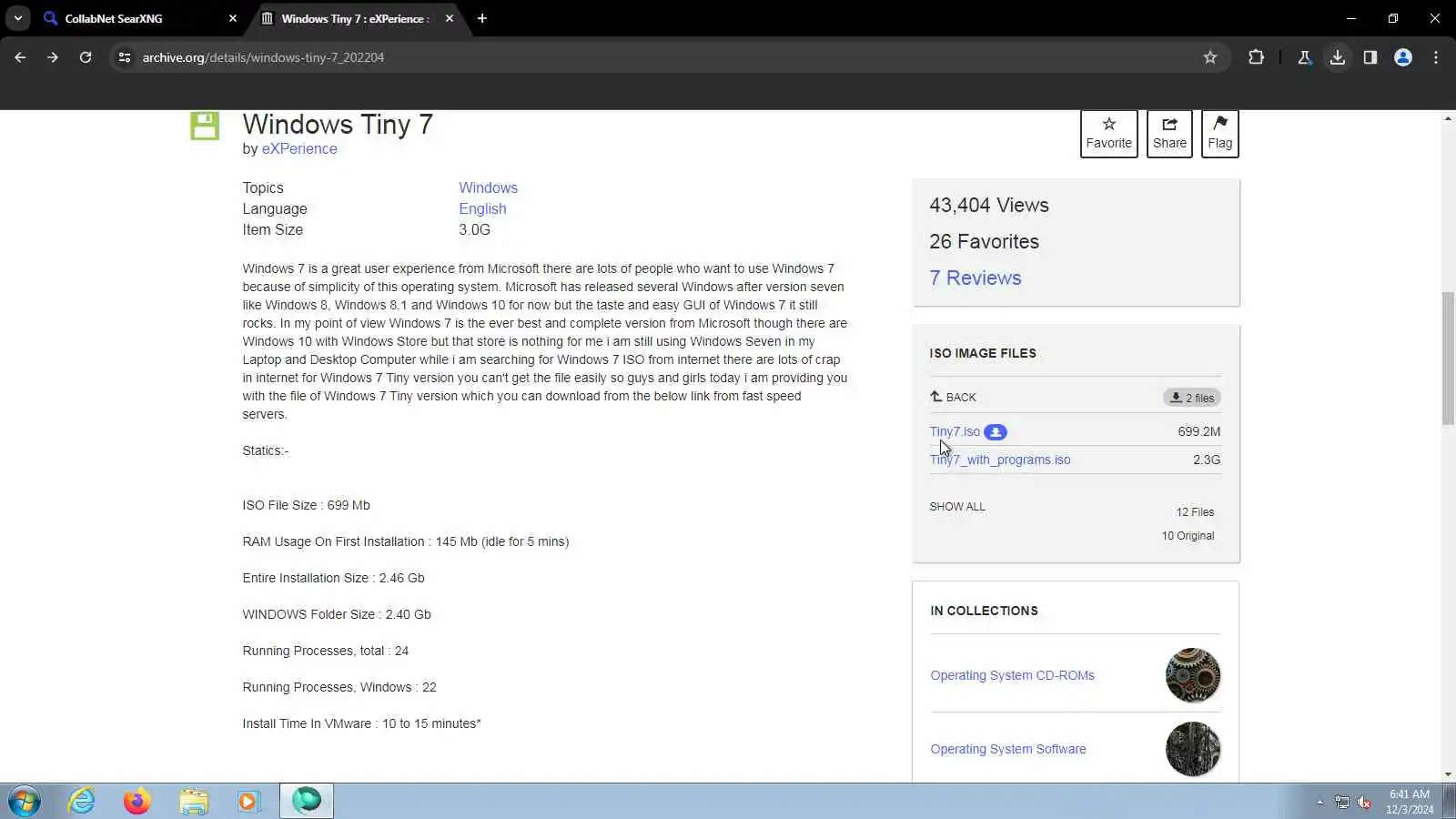The width and height of the screenshot is (1456, 819).
Task: Click the scrollbar up arrow
Action: click(1448, 119)
